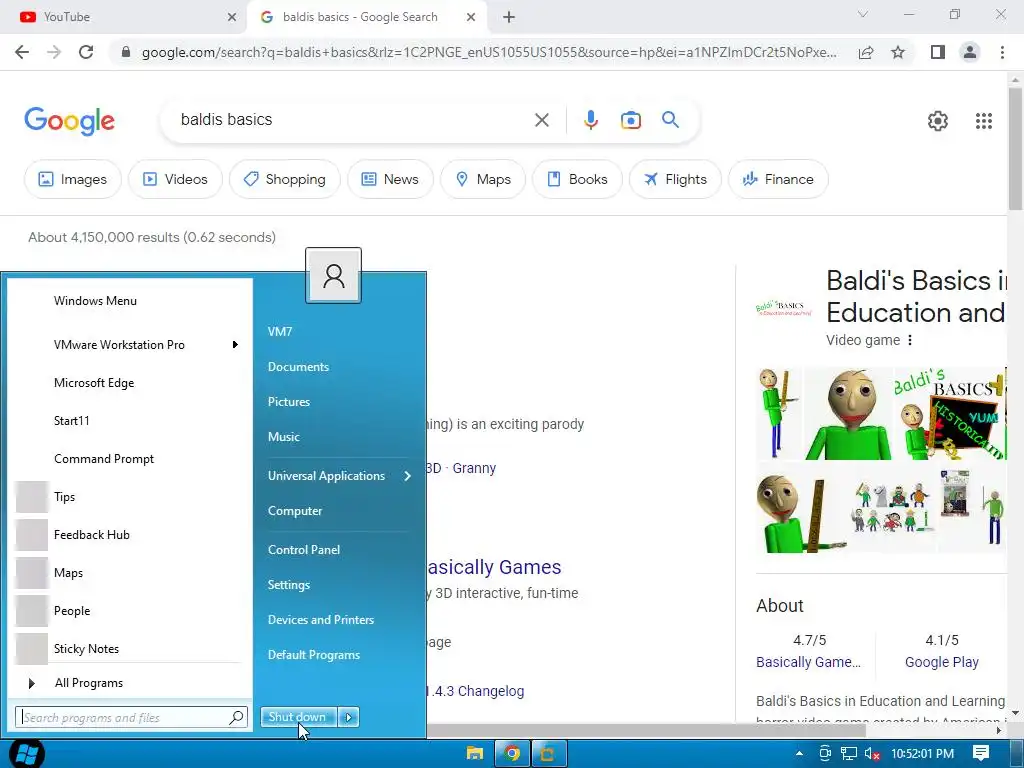
Task: Filter results by Images
Action: point(72,179)
